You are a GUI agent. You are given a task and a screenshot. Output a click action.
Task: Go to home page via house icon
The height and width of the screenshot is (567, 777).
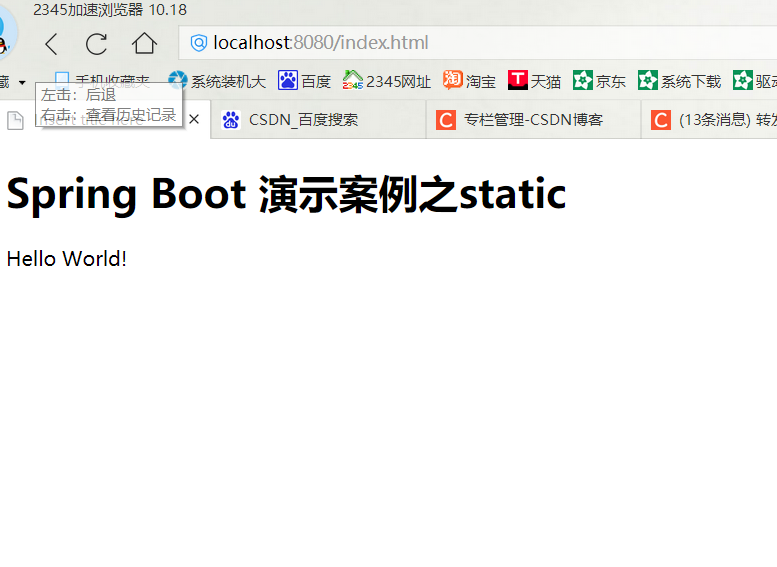point(144,43)
